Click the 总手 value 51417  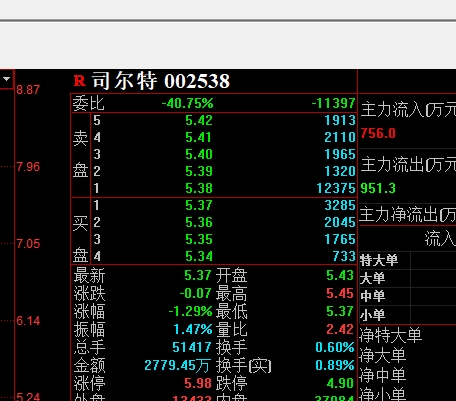192,347
